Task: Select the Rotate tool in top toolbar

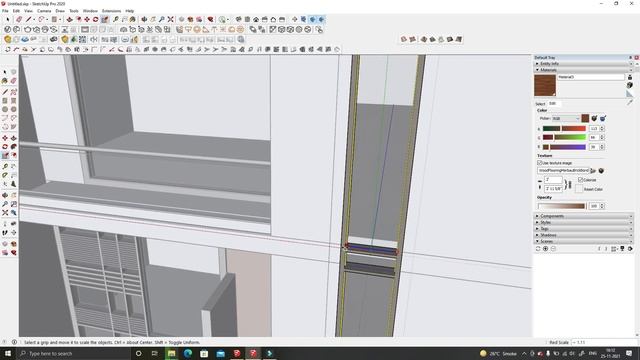Action: point(96,19)
